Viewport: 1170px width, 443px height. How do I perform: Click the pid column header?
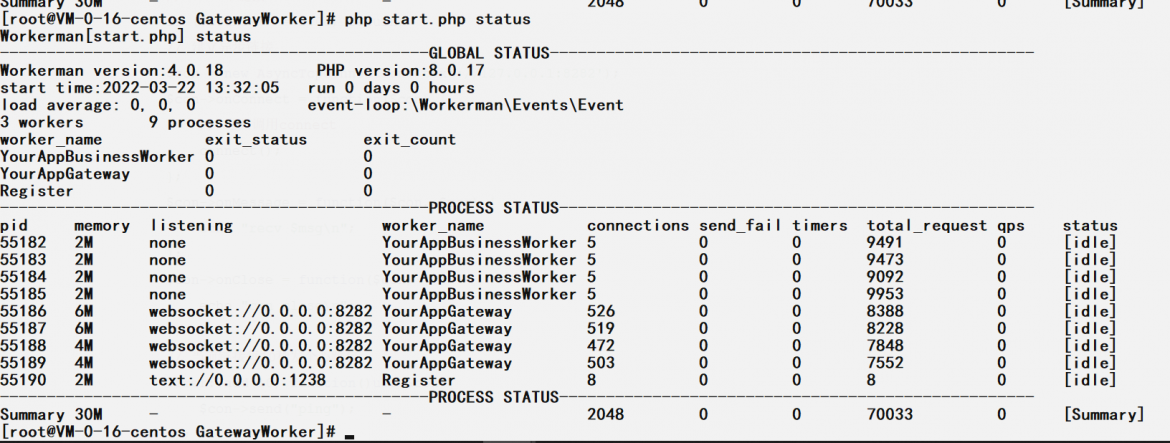(14, 225)
